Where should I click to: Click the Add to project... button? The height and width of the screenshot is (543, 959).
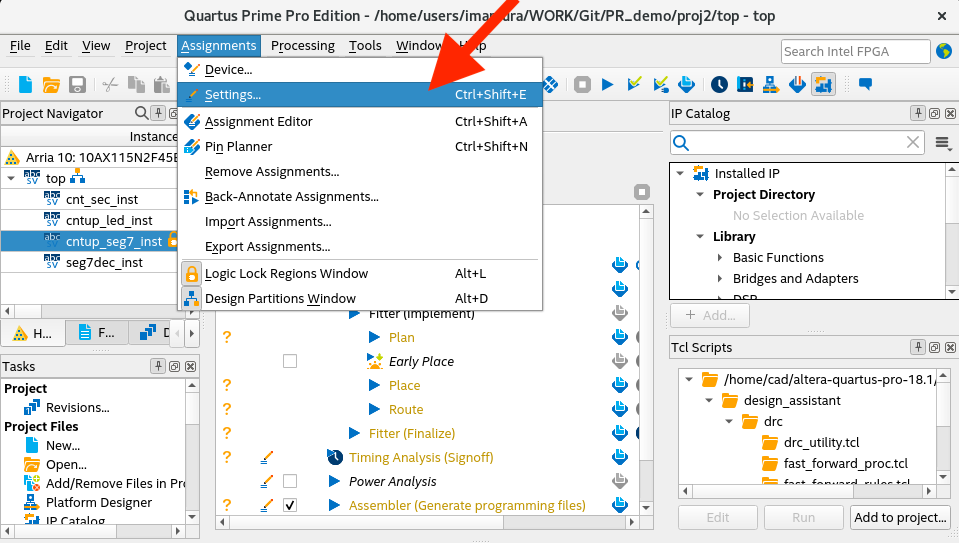click(x=900, y=517)
